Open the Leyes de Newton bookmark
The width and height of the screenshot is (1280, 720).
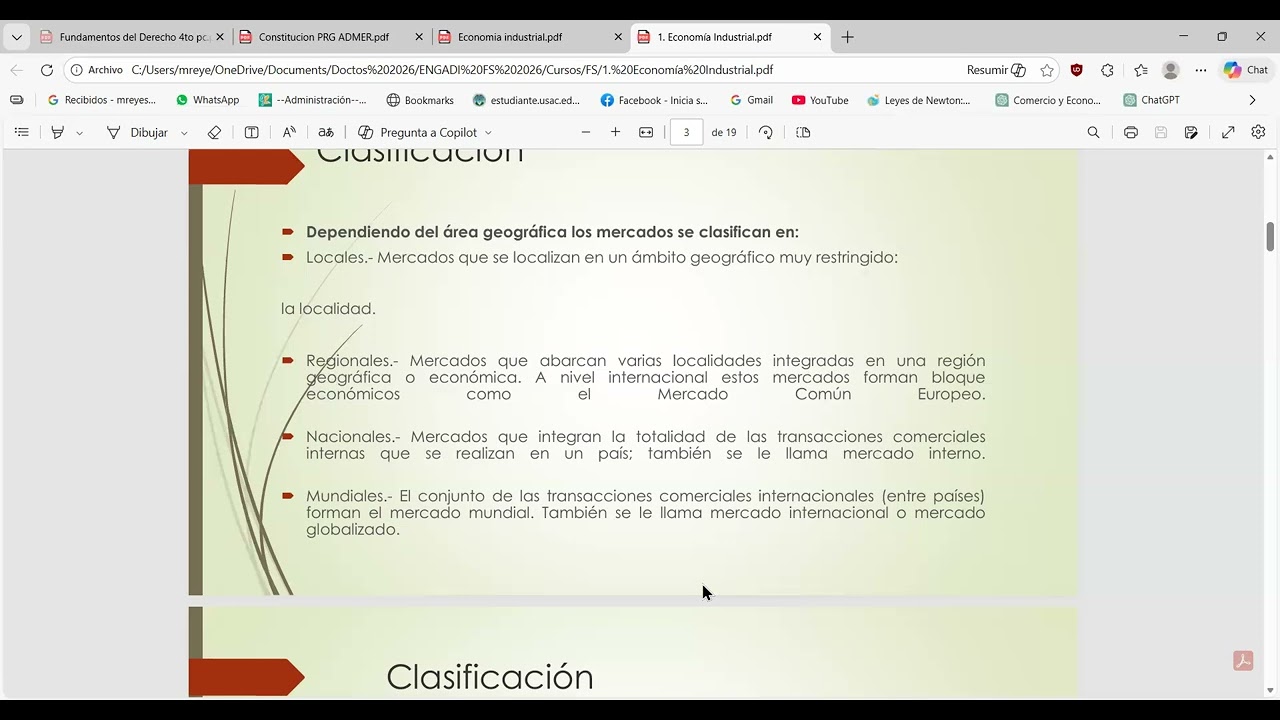[x=919, y=100]
